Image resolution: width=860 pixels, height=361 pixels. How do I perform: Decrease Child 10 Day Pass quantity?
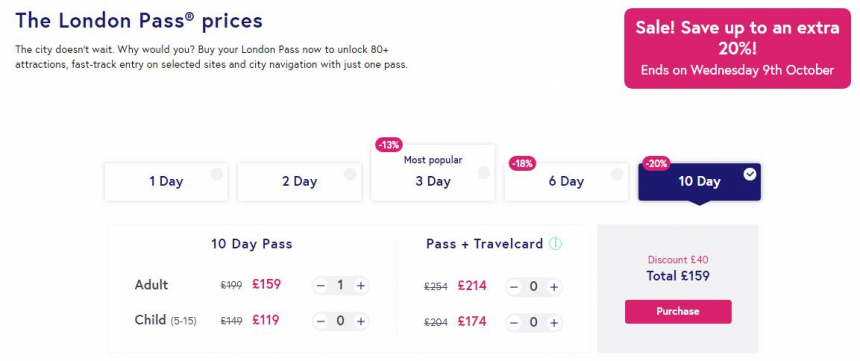321,321
